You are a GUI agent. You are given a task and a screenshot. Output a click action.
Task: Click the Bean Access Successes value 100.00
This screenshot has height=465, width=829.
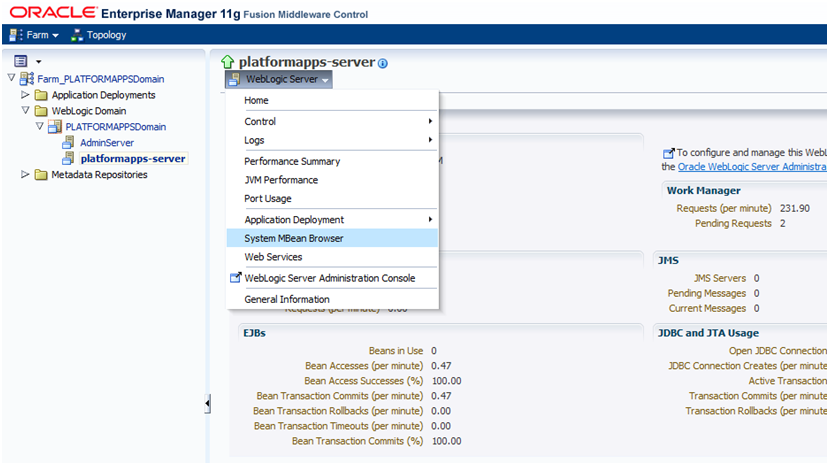click(x=446, y=381)
